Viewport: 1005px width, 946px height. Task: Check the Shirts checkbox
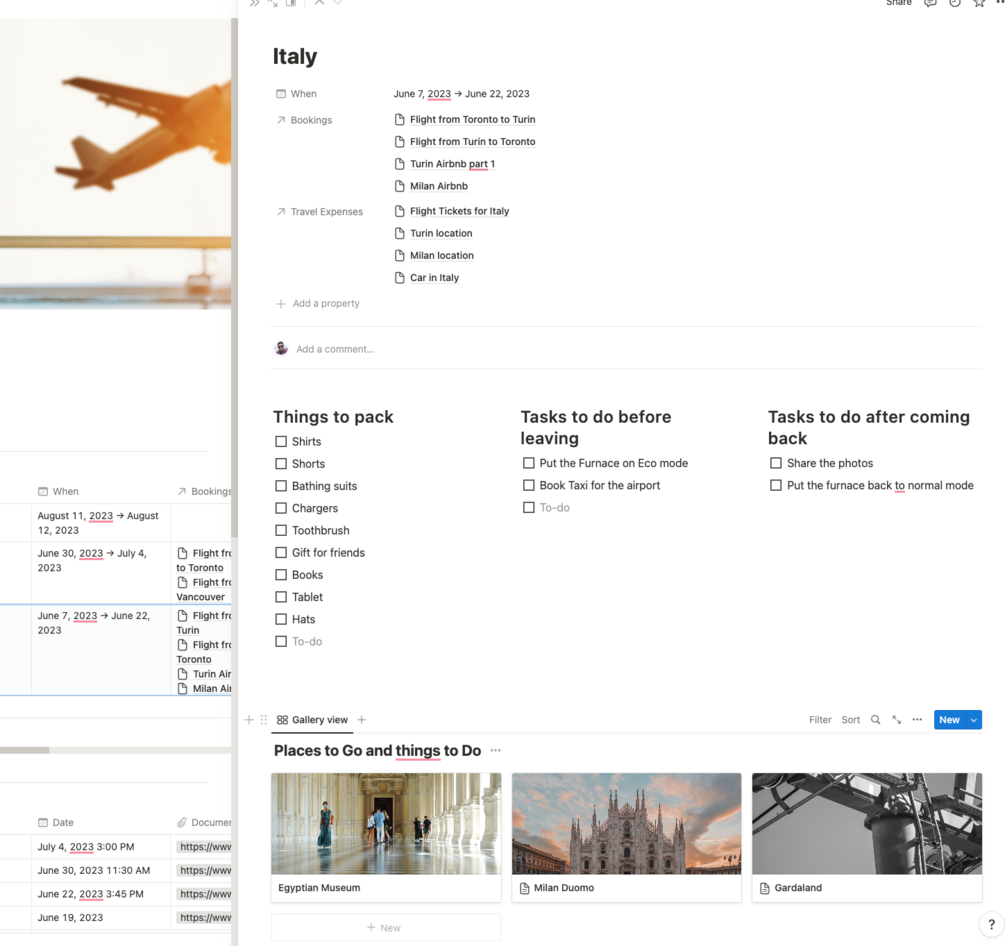[281, 442]
